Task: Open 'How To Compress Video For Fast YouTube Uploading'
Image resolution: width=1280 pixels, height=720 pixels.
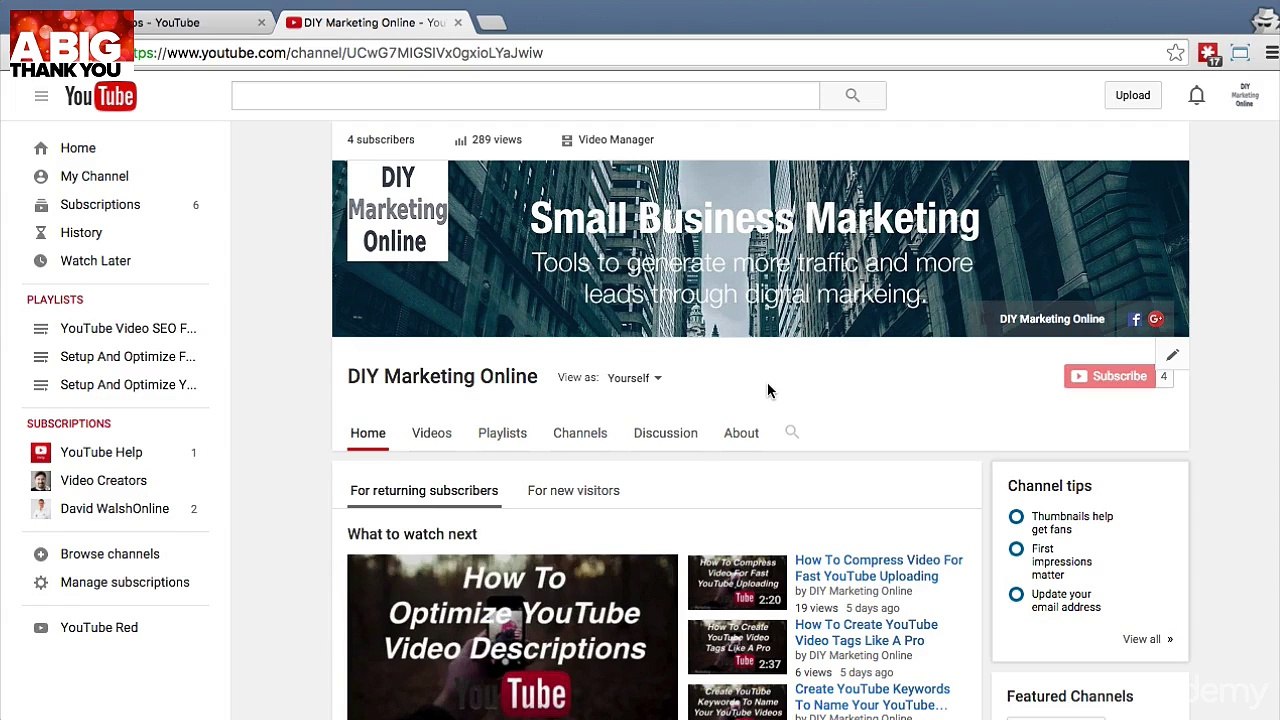Action: tap(879, 568)
